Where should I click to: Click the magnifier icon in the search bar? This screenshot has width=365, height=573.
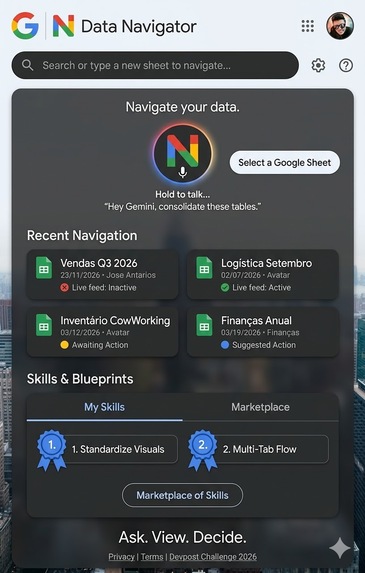(27, 65)
